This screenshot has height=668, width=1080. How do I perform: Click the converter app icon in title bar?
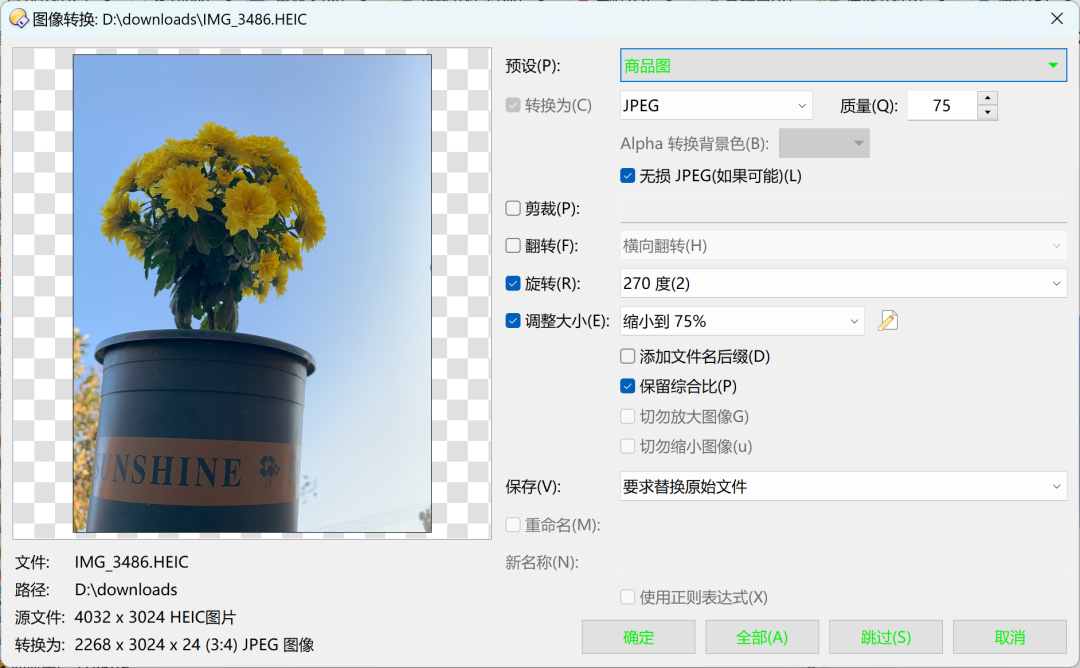click(20, 18)
